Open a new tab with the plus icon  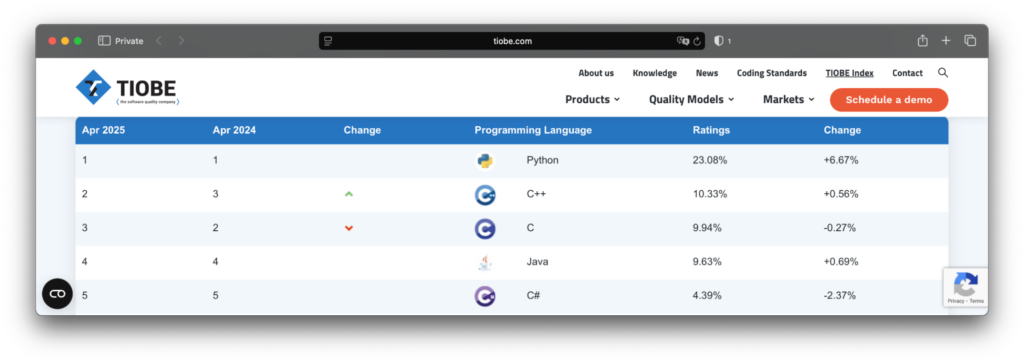pos(946,40)
